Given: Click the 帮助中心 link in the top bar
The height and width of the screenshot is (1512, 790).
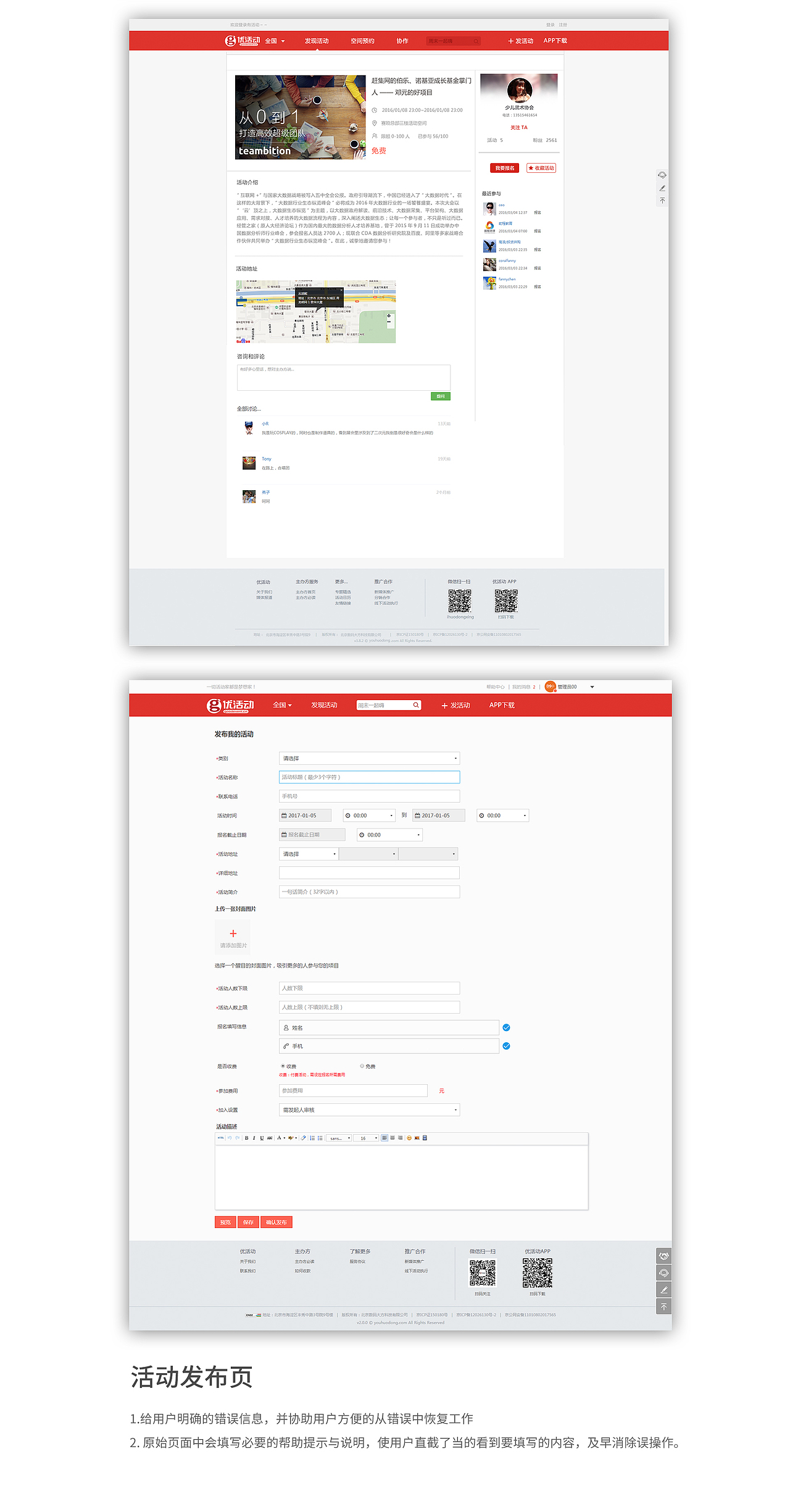Looking at the screenshot, I should coord(495,687).
